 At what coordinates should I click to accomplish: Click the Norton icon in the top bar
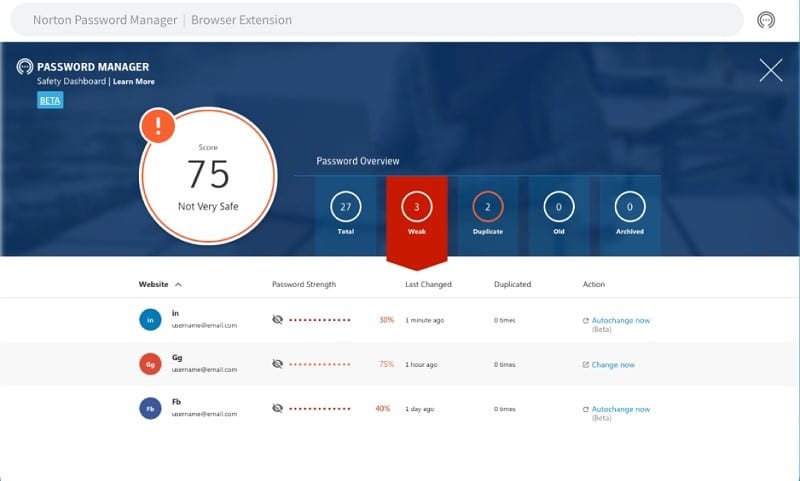766,20
